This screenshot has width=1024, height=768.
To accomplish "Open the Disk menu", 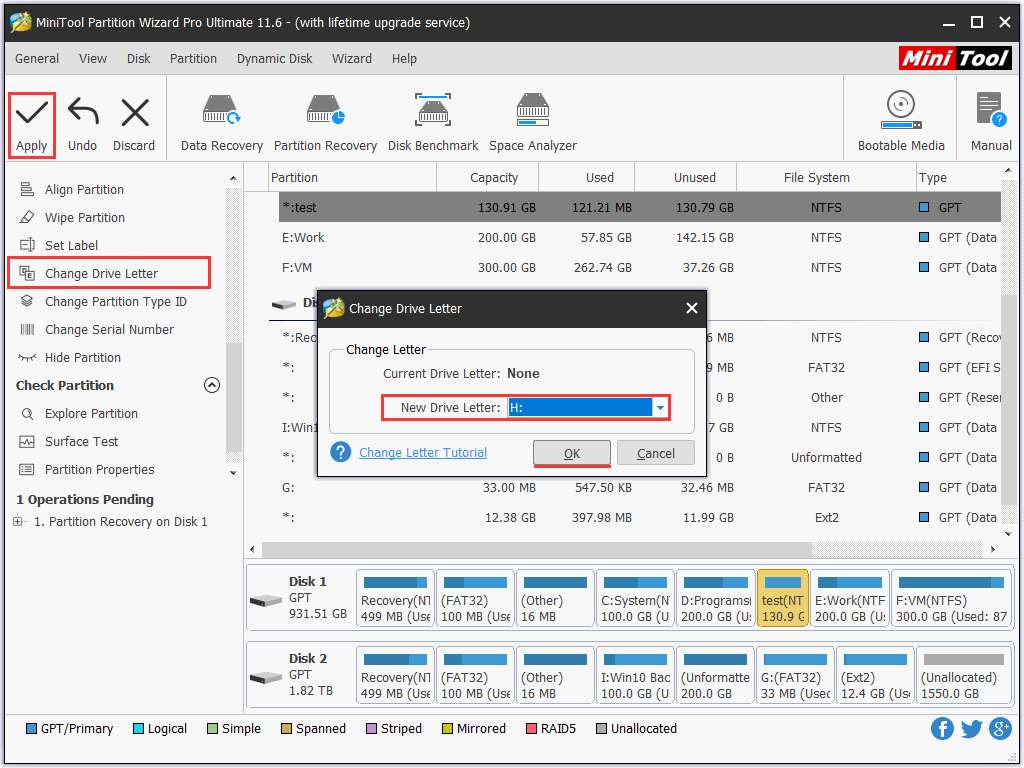I will coord(138,59).
